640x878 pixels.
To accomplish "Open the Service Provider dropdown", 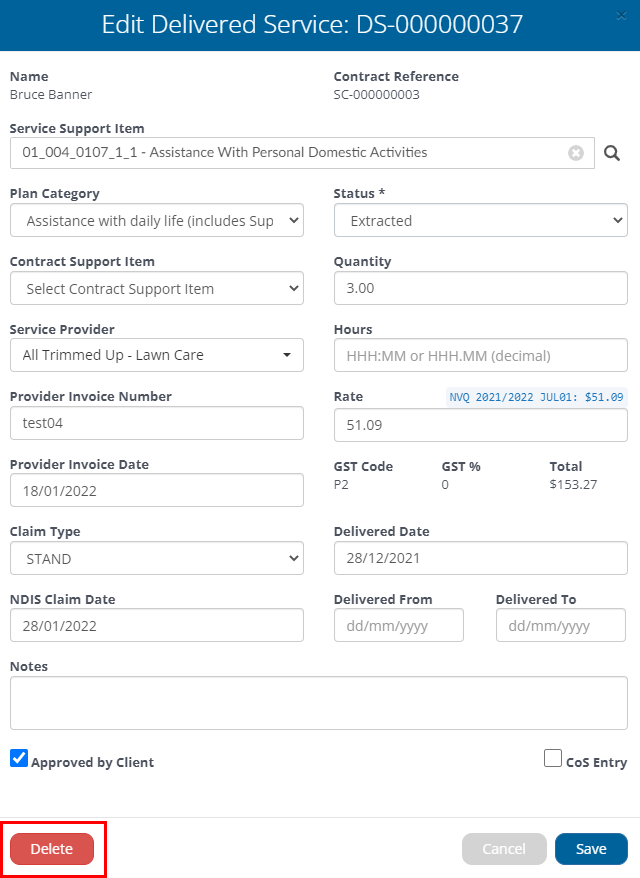I will pyautogui.click(x=157, y=355).
